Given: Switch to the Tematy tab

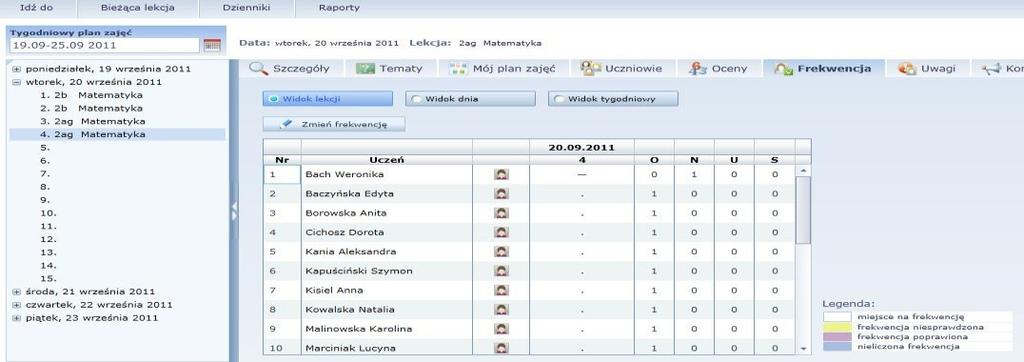Looking at the screenshot, I should tap(390, 69).
